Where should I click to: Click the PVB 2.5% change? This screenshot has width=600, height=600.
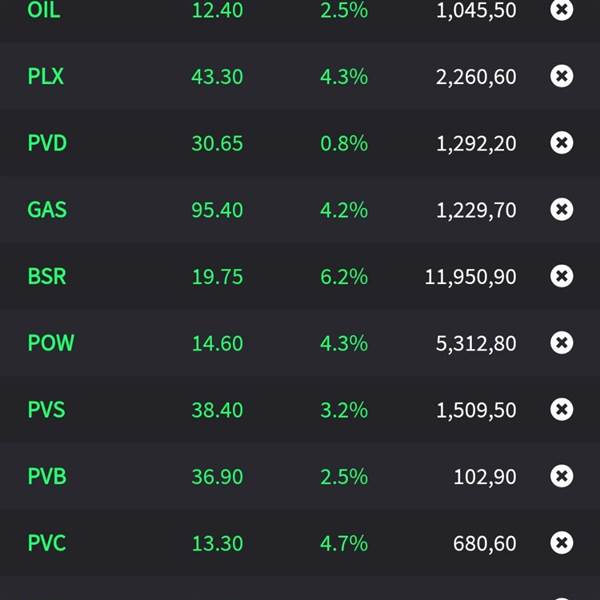(x=344, y=476)
